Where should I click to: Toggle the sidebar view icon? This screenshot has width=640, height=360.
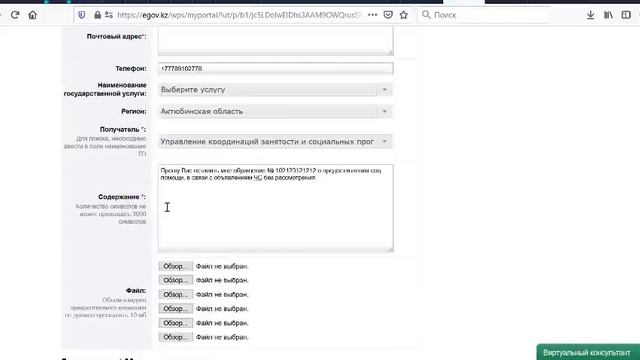(x=626, y=15)
